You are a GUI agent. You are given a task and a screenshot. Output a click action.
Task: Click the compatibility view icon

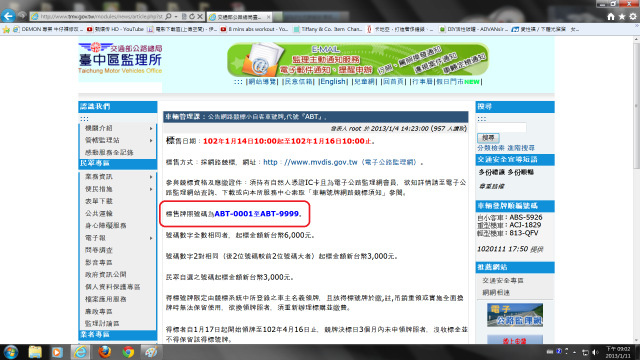click(x=184, y=17)
